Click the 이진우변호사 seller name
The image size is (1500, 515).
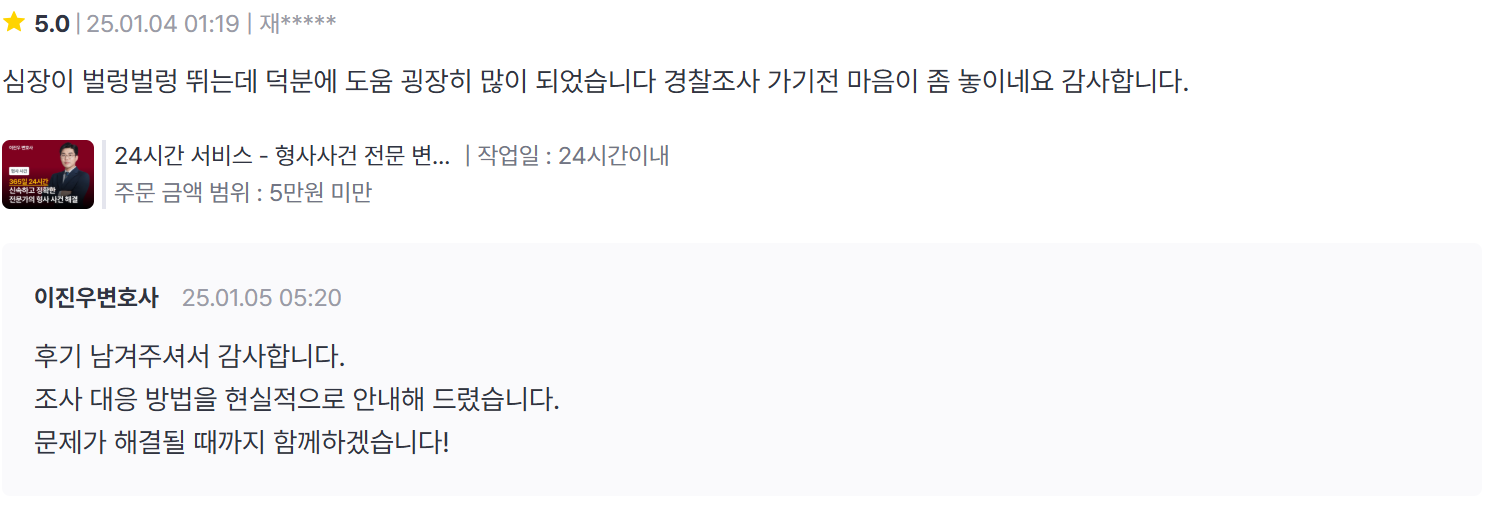click(96, 298)
